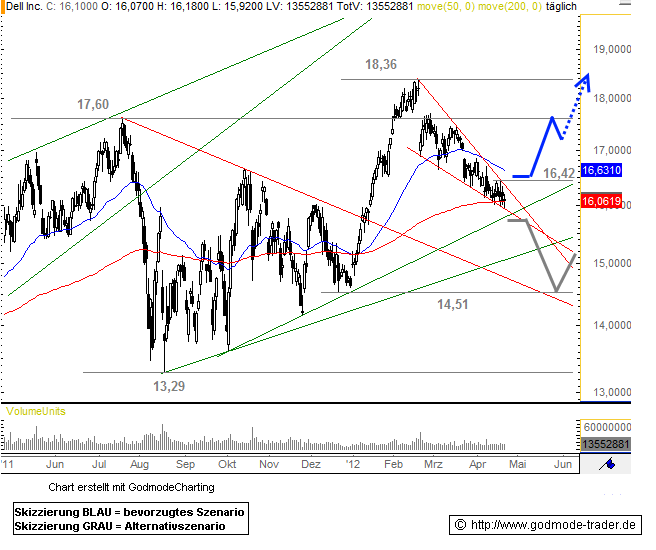Click the 14,51 support label
The width and height of the screenshot is (656, 550).
tap(453, 304)
